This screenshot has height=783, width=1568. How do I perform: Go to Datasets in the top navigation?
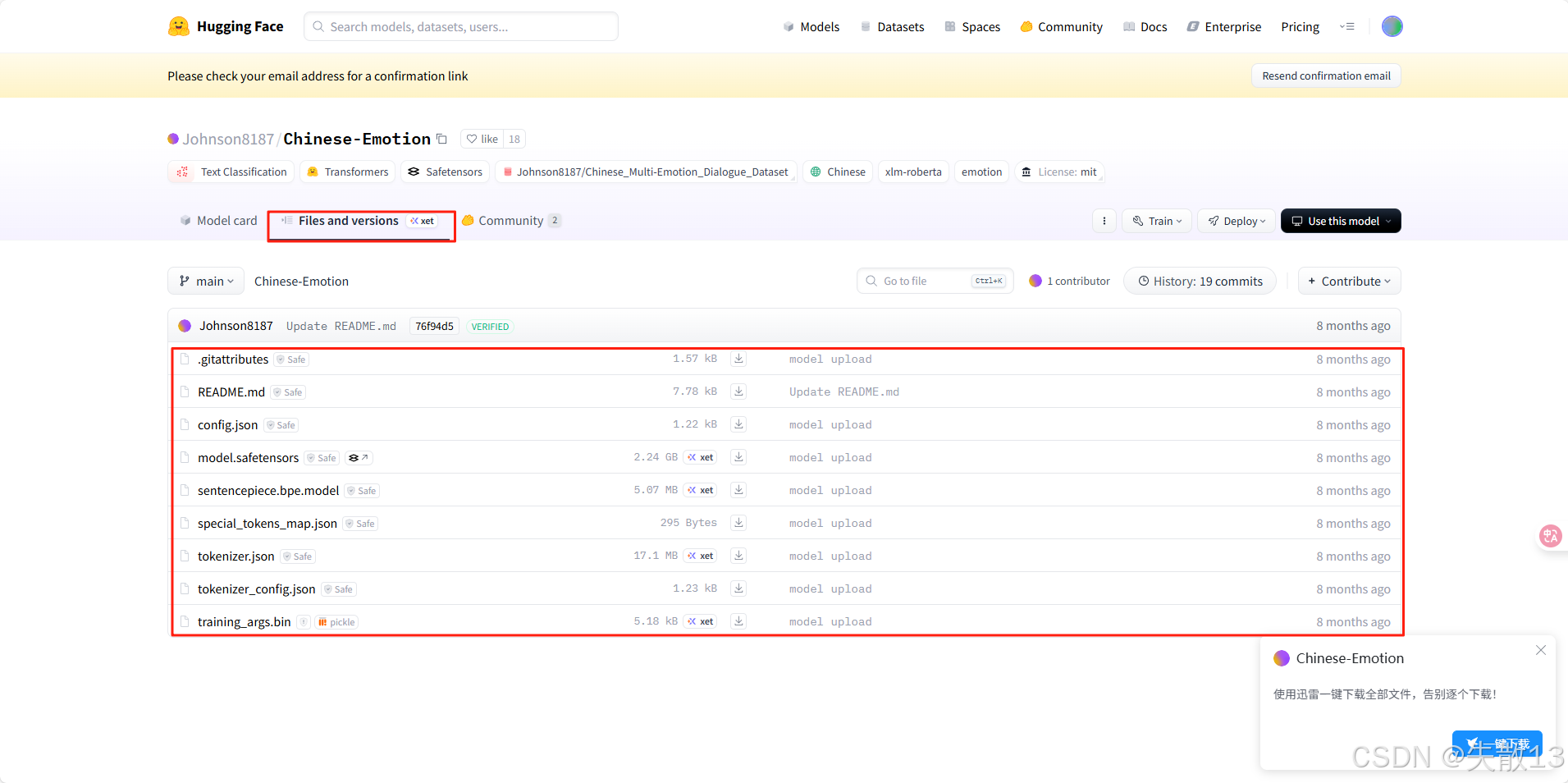click(x=892, y=26)
